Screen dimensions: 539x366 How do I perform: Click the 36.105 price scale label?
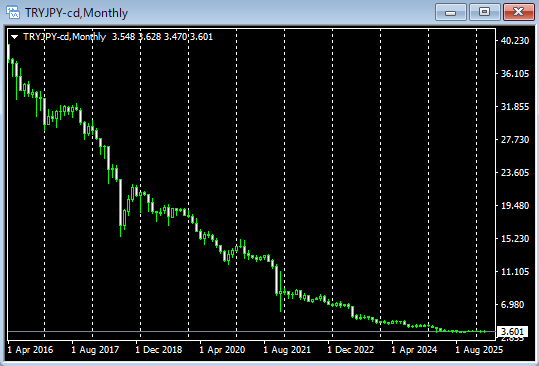pos(515,74)
